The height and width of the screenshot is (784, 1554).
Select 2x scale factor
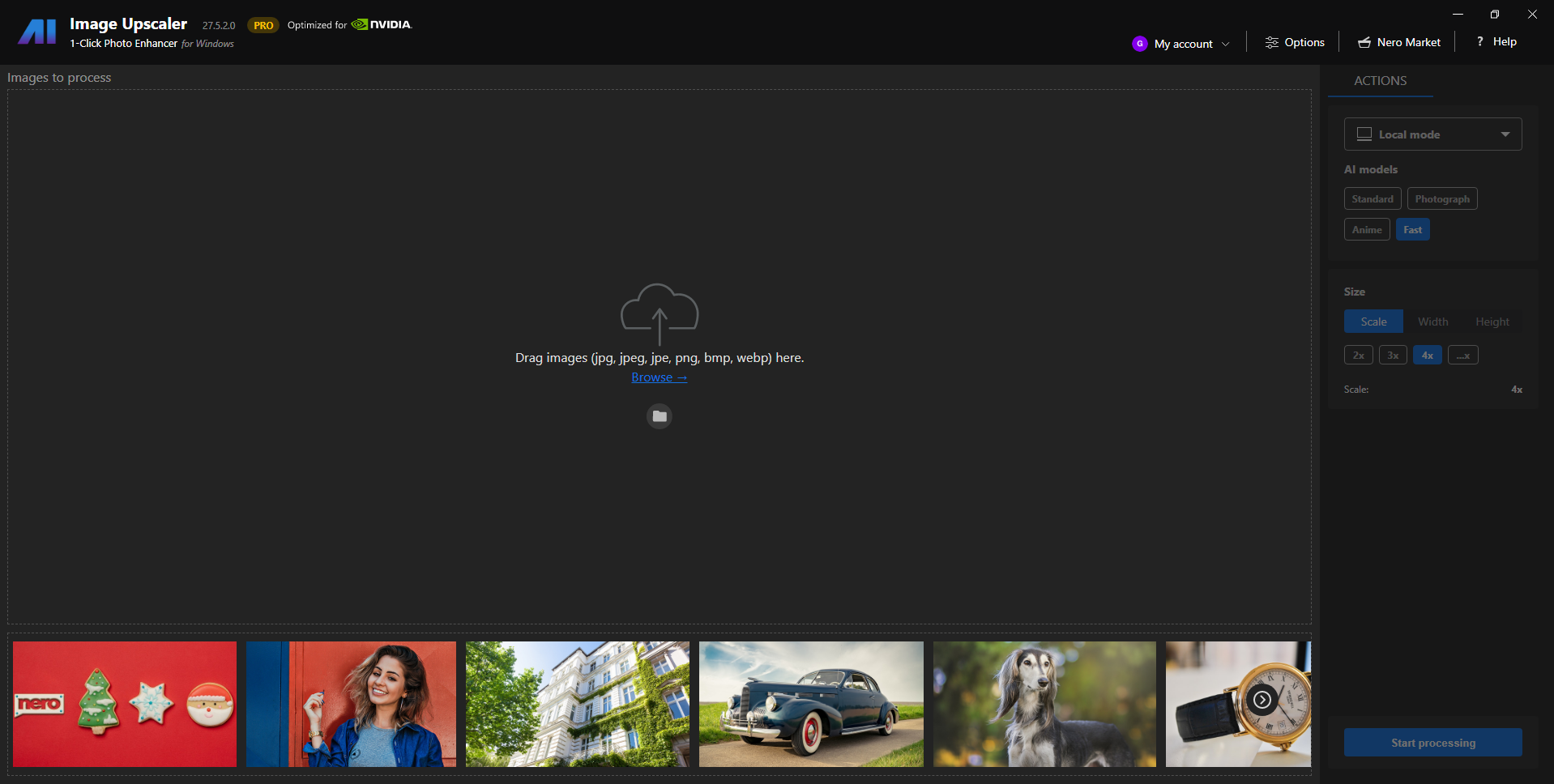point(1358,356)
